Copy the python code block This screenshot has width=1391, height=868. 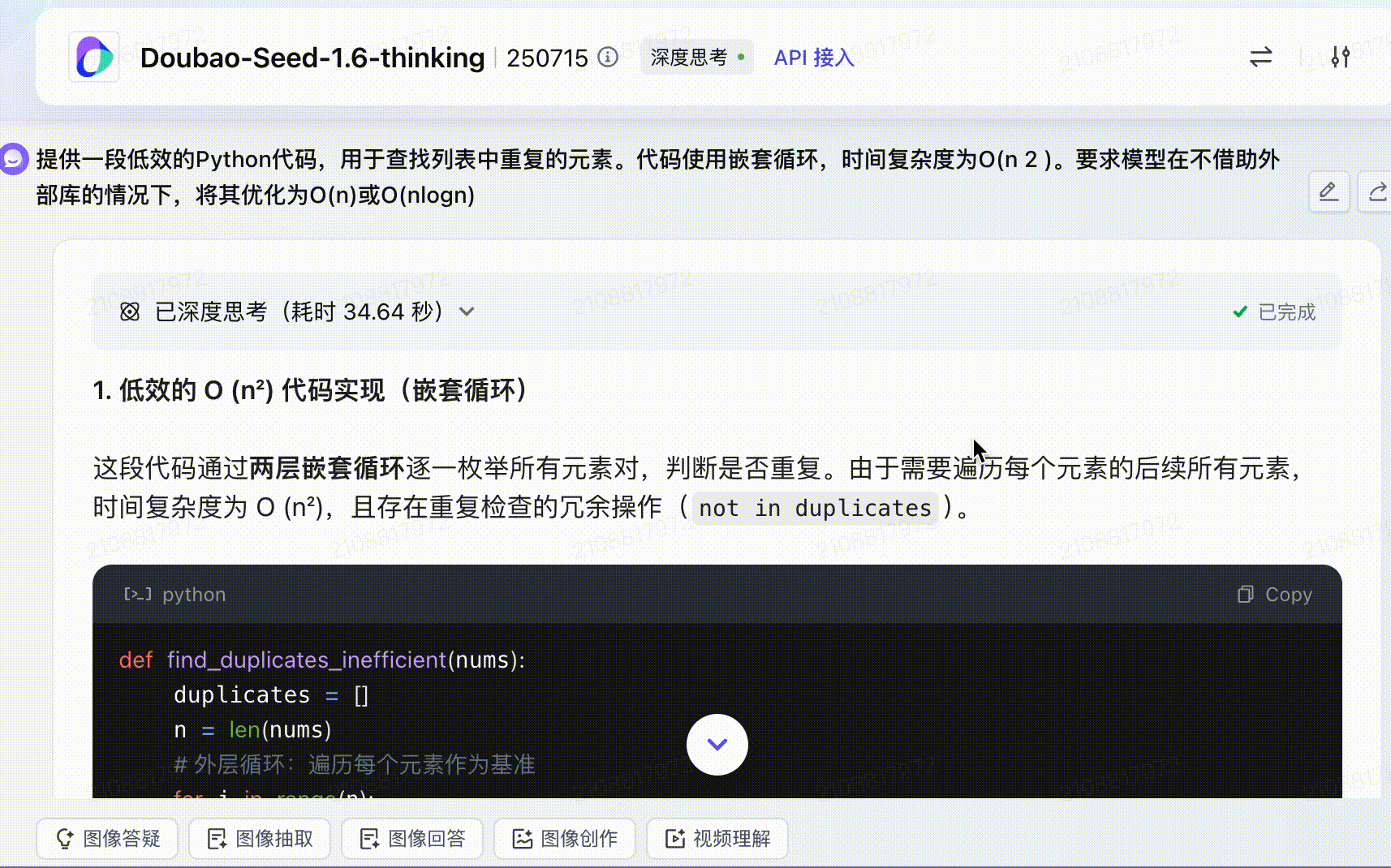[1275, 595]
